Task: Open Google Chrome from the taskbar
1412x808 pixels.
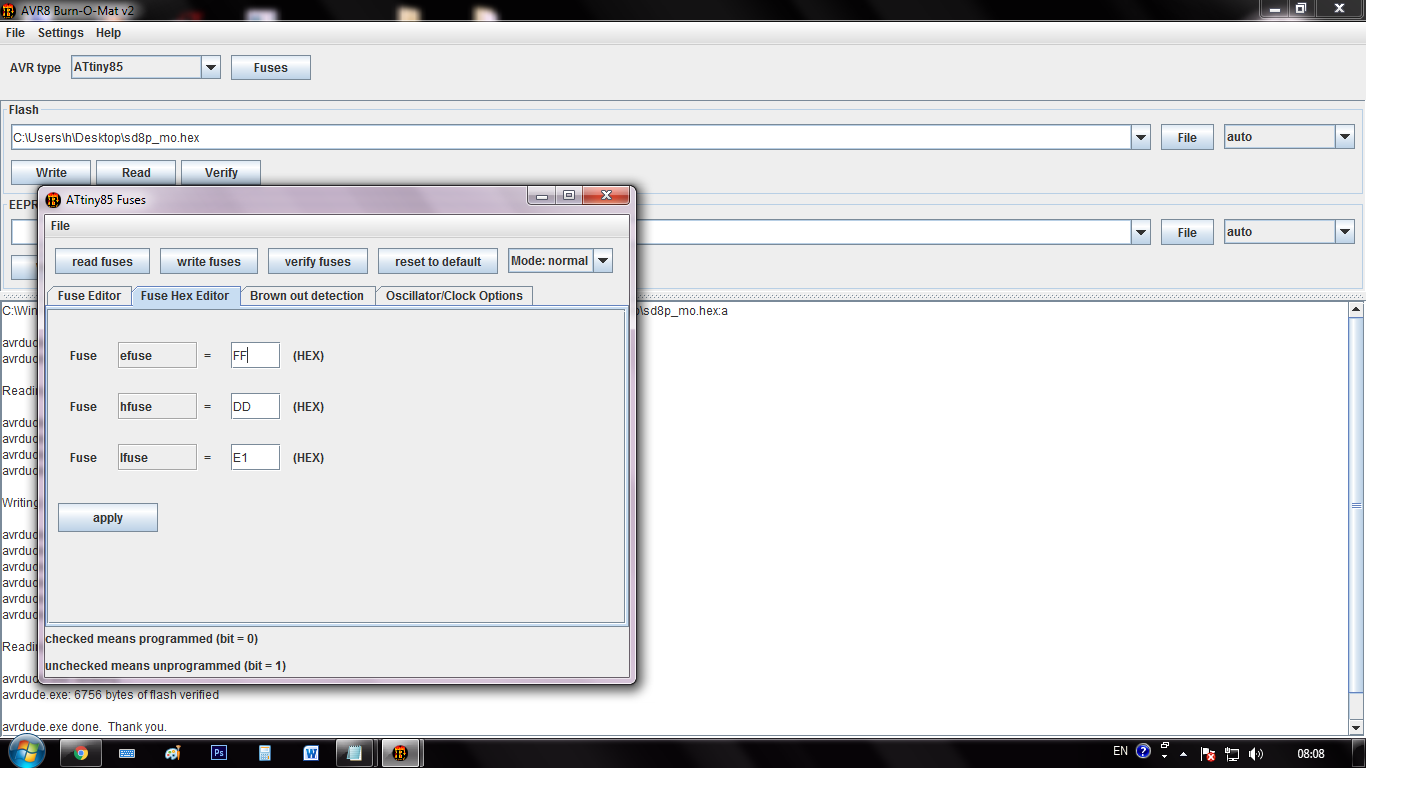Action: pyautogui.click(x=81, y=753)
